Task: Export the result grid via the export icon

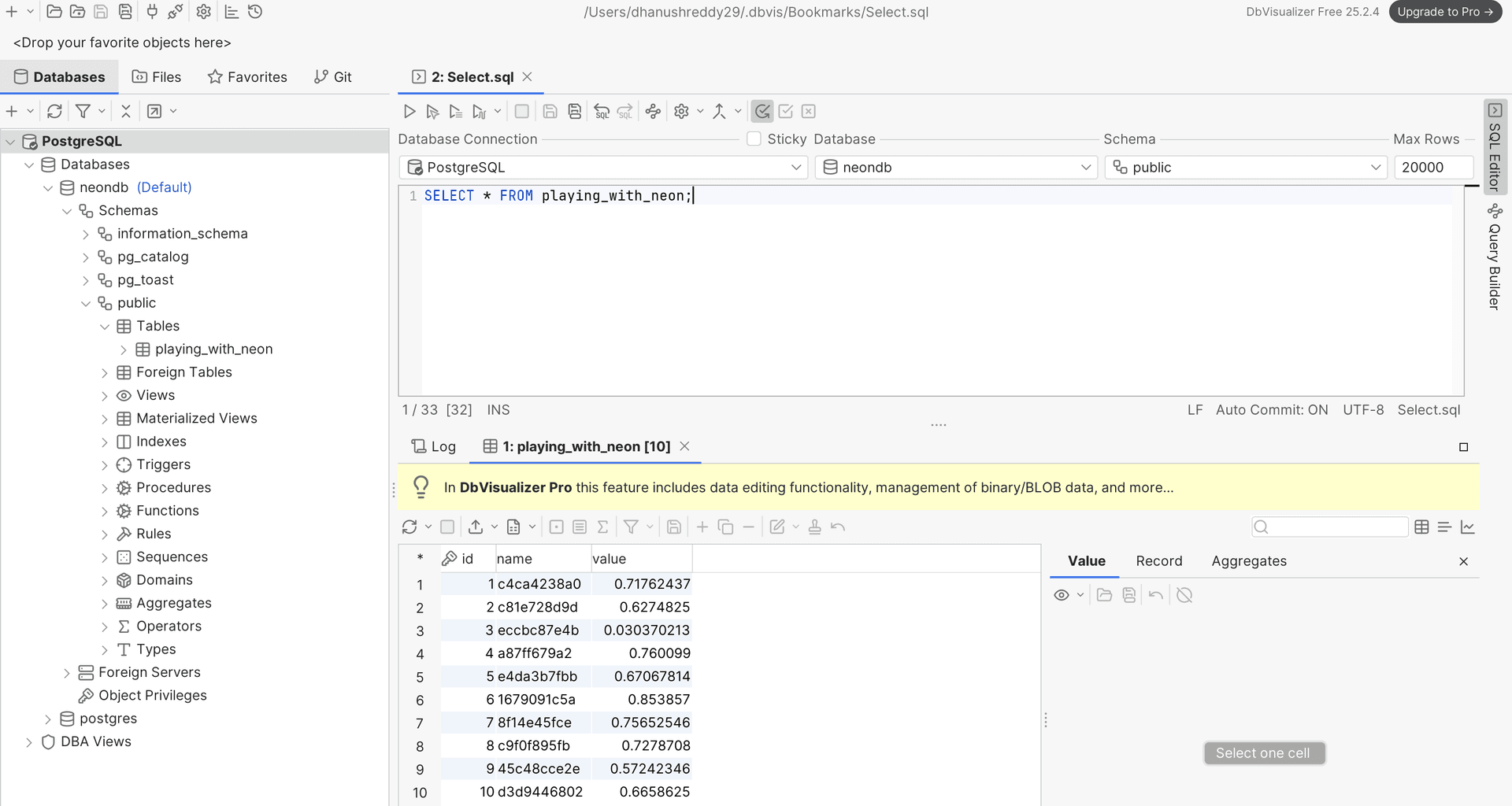Action: 477,527
